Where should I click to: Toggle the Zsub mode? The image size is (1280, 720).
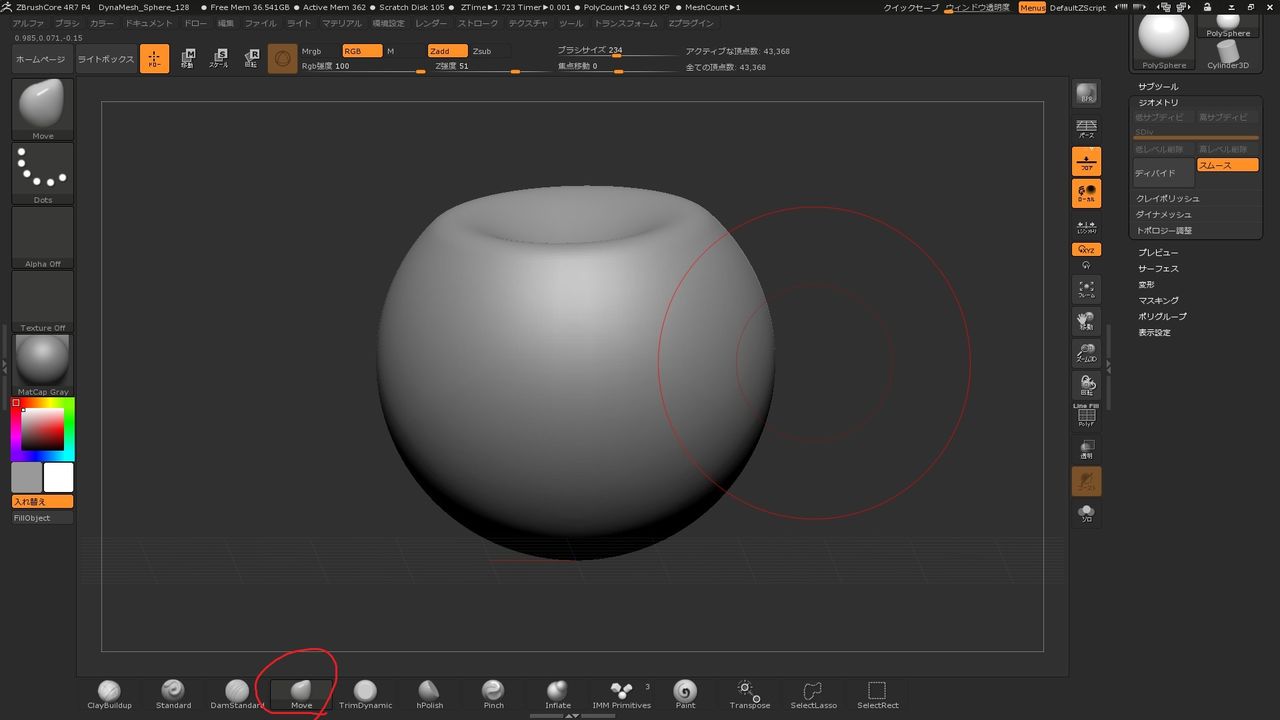coord(483,51)
